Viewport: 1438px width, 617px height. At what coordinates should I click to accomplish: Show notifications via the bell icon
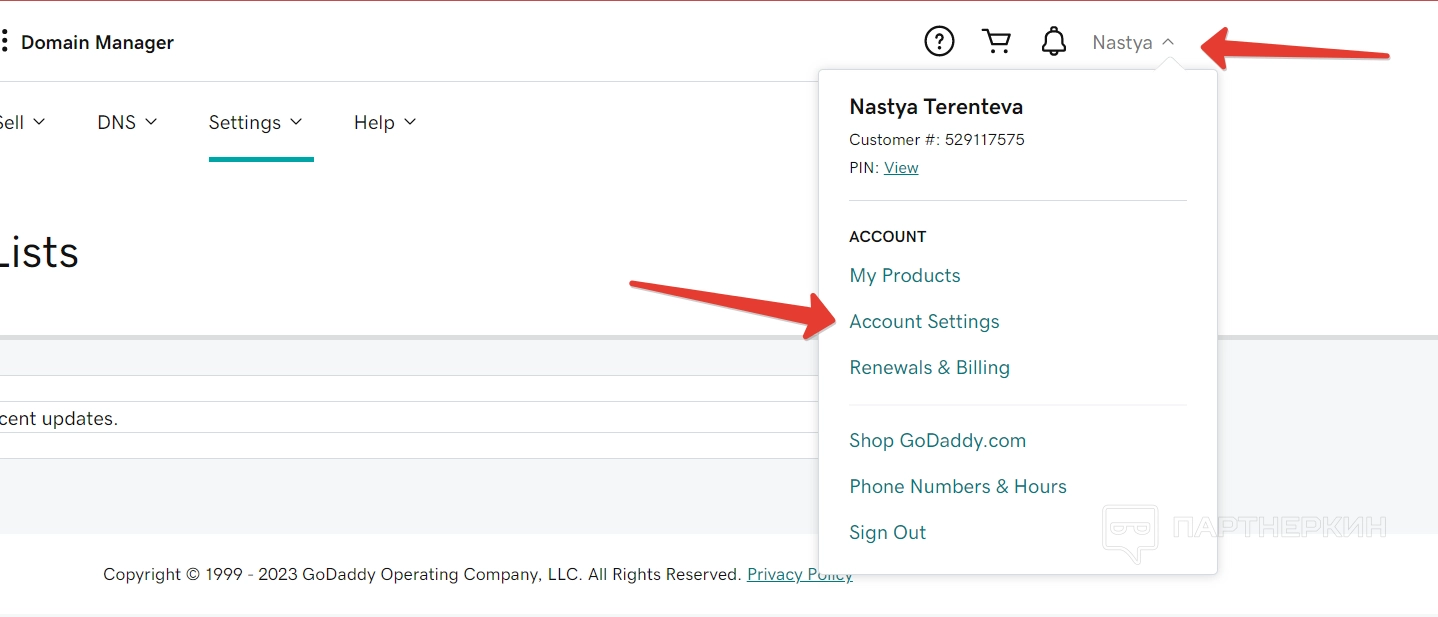(x=1053, y=42)
